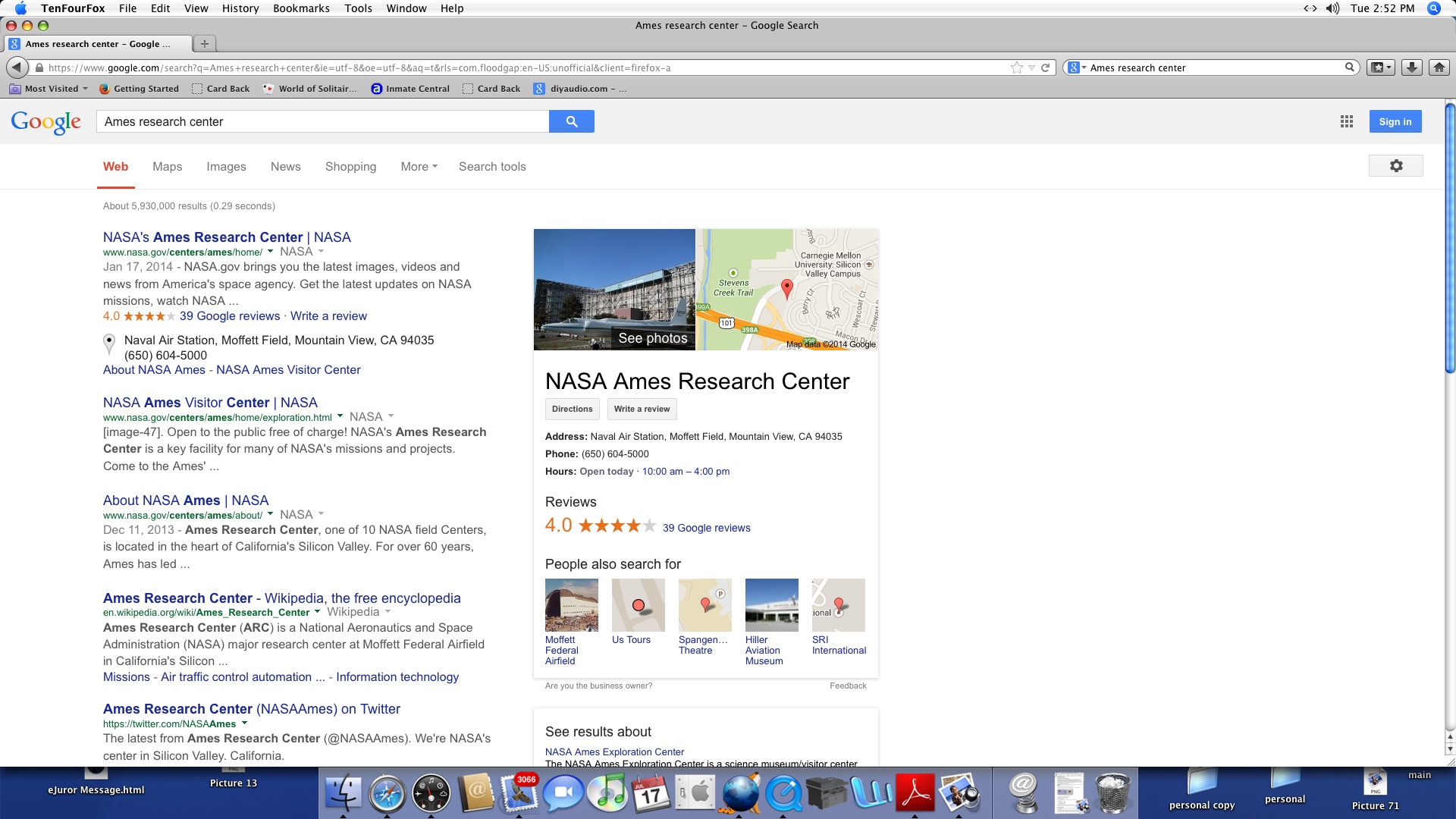This screenshot has height=819, width=1456.
Task: Open the Downloads arrow button in toolbar
Action: coord(1411,67)
